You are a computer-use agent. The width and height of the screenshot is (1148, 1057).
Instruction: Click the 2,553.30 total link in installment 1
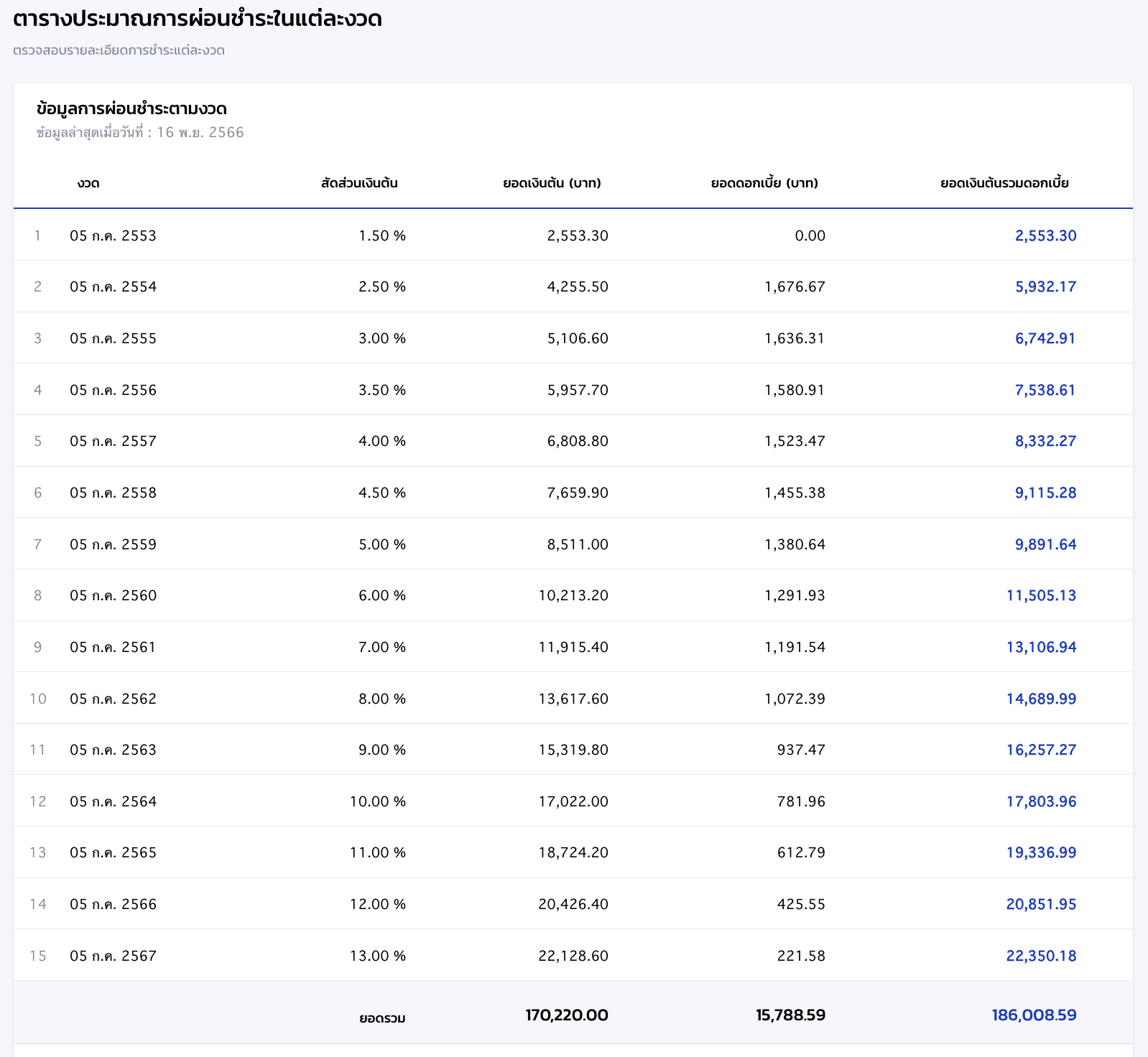1045,236
